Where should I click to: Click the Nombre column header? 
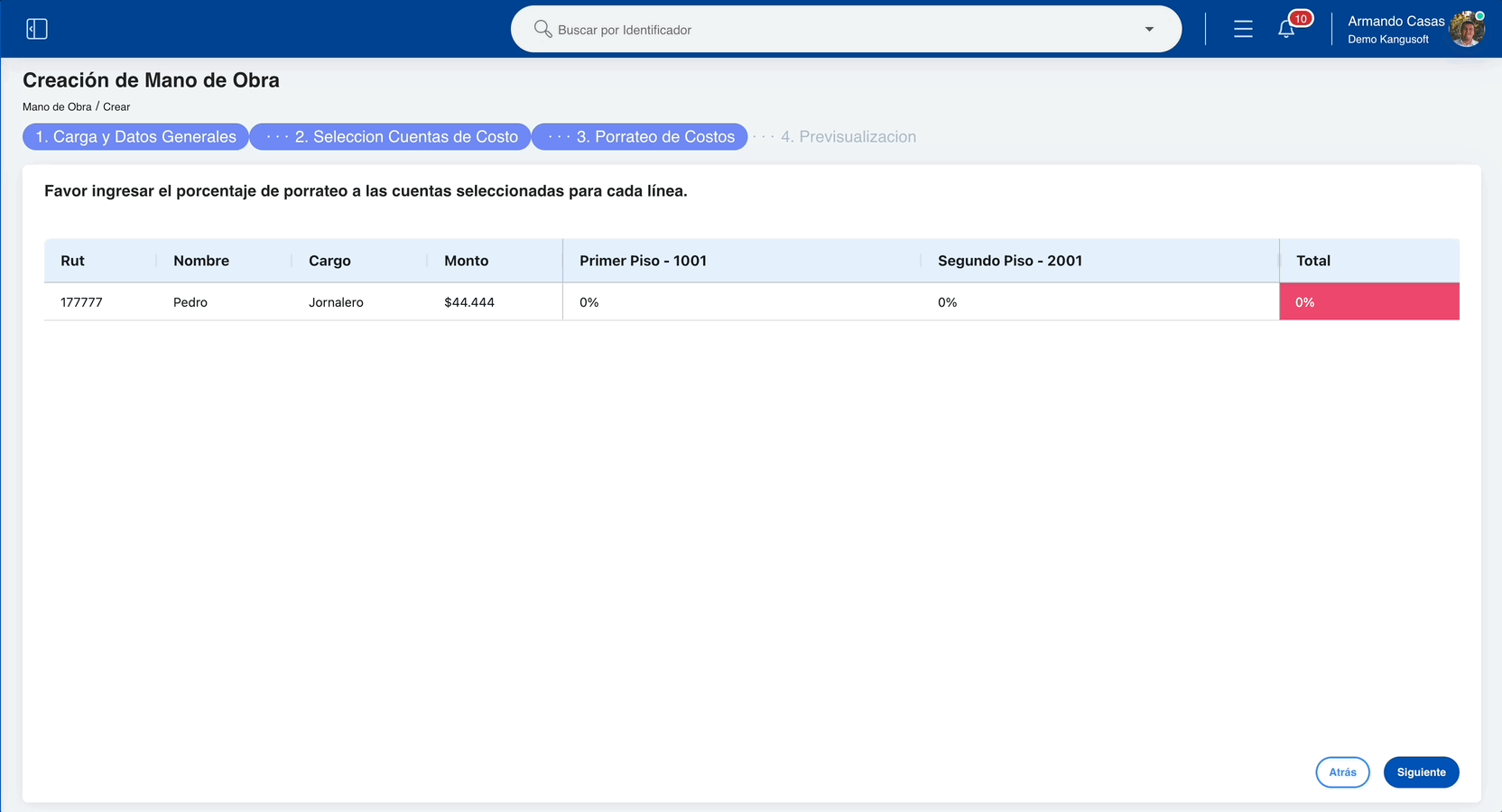click(x=225, y=261)
